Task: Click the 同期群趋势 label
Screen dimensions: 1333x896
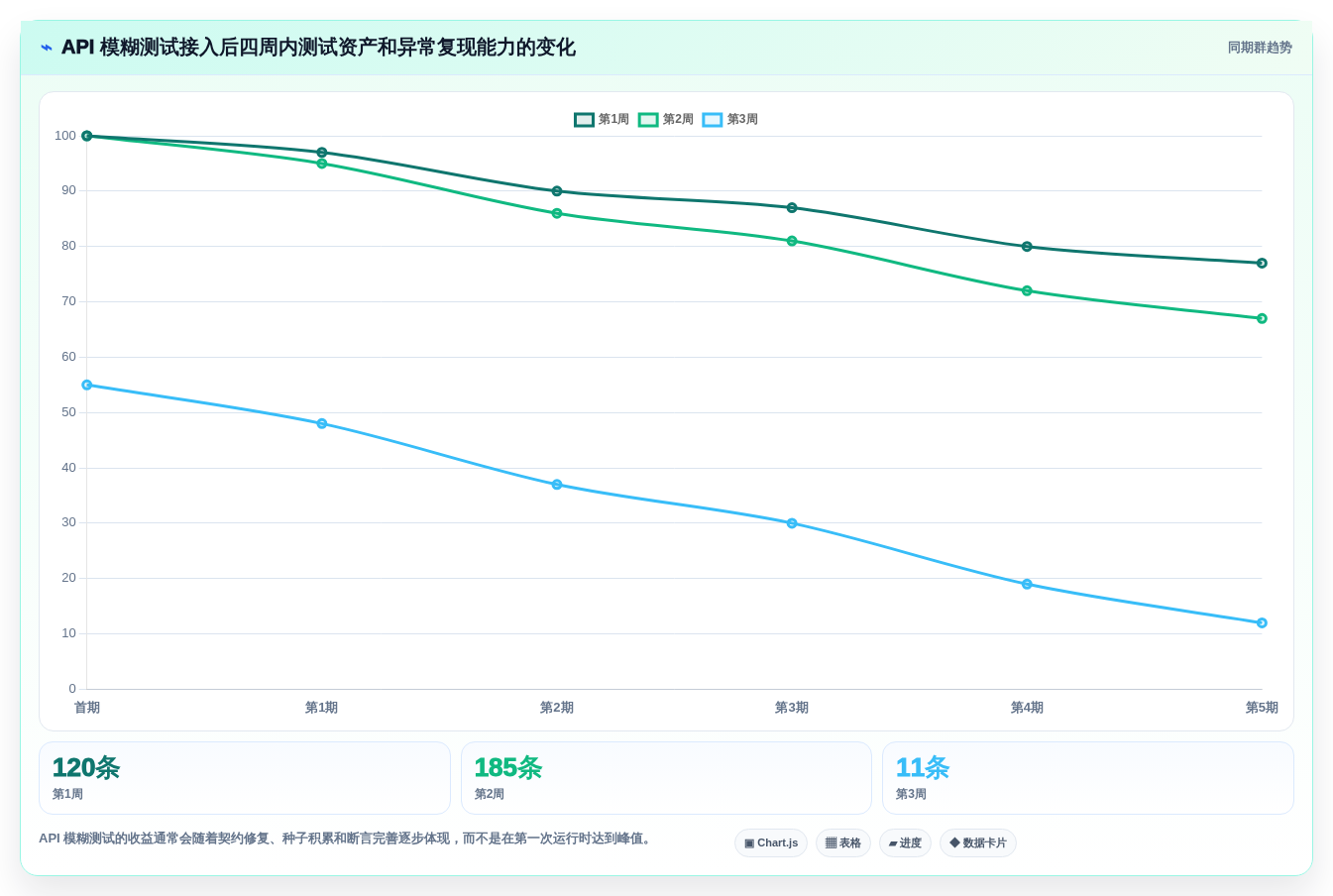Action: point(1260,48)
